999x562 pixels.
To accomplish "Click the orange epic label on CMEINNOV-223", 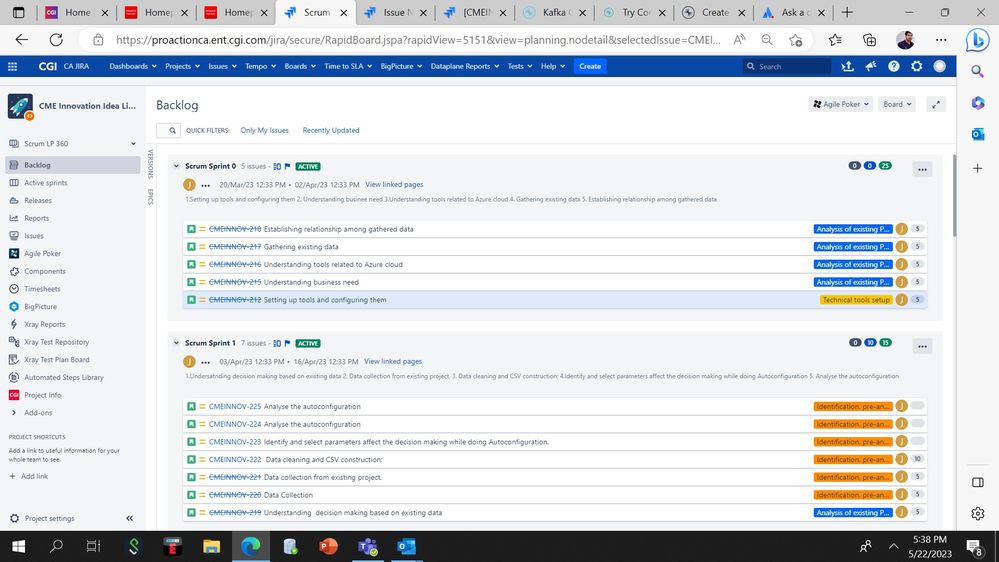I will 852,442.
